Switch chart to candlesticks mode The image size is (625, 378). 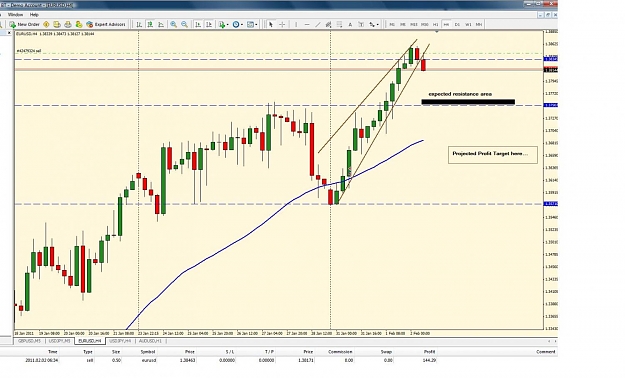click(150, 24)
